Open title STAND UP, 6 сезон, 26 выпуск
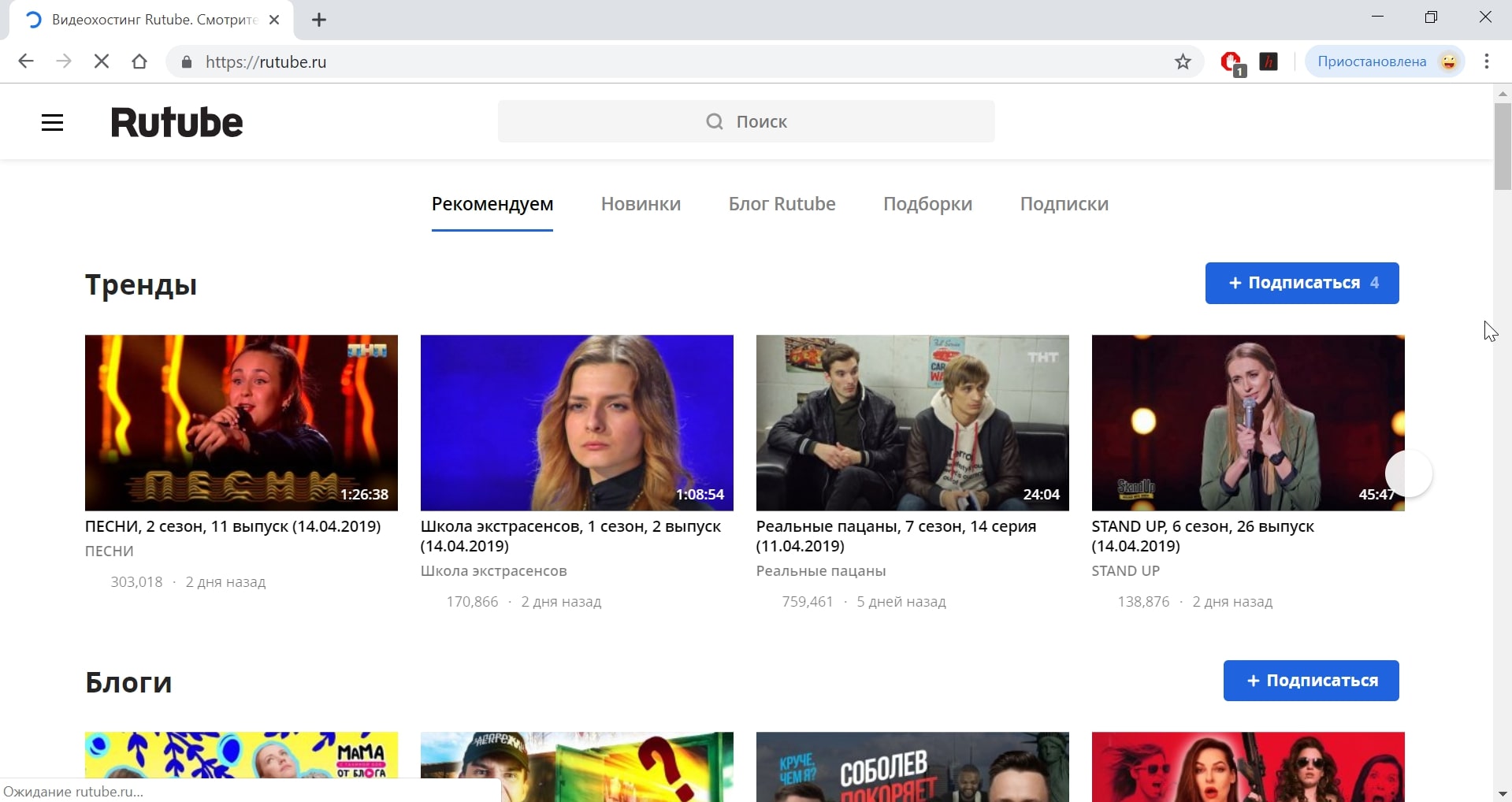Screen dimensions: 1512x802 1202,536
